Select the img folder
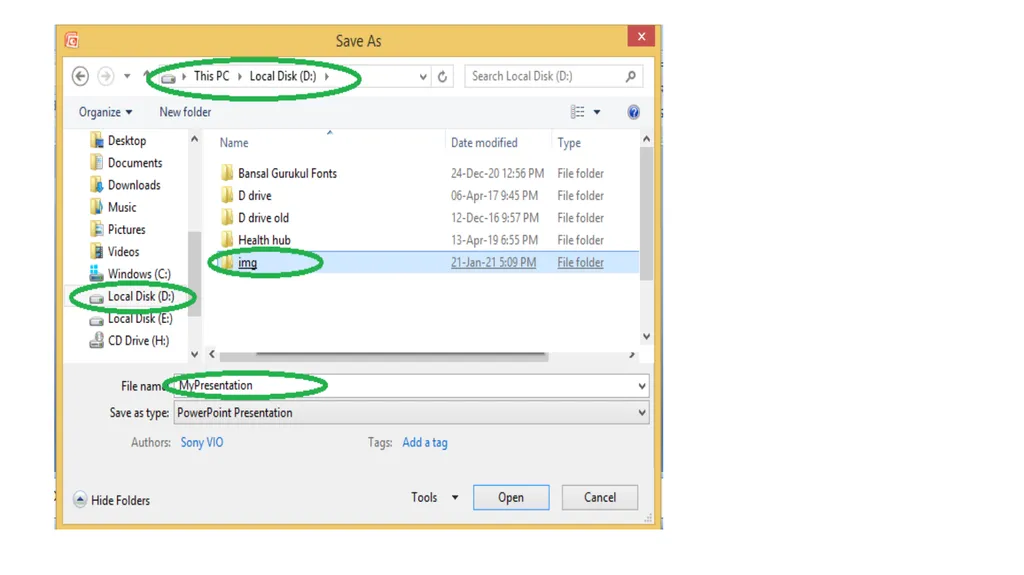 (x=248, y=262)
